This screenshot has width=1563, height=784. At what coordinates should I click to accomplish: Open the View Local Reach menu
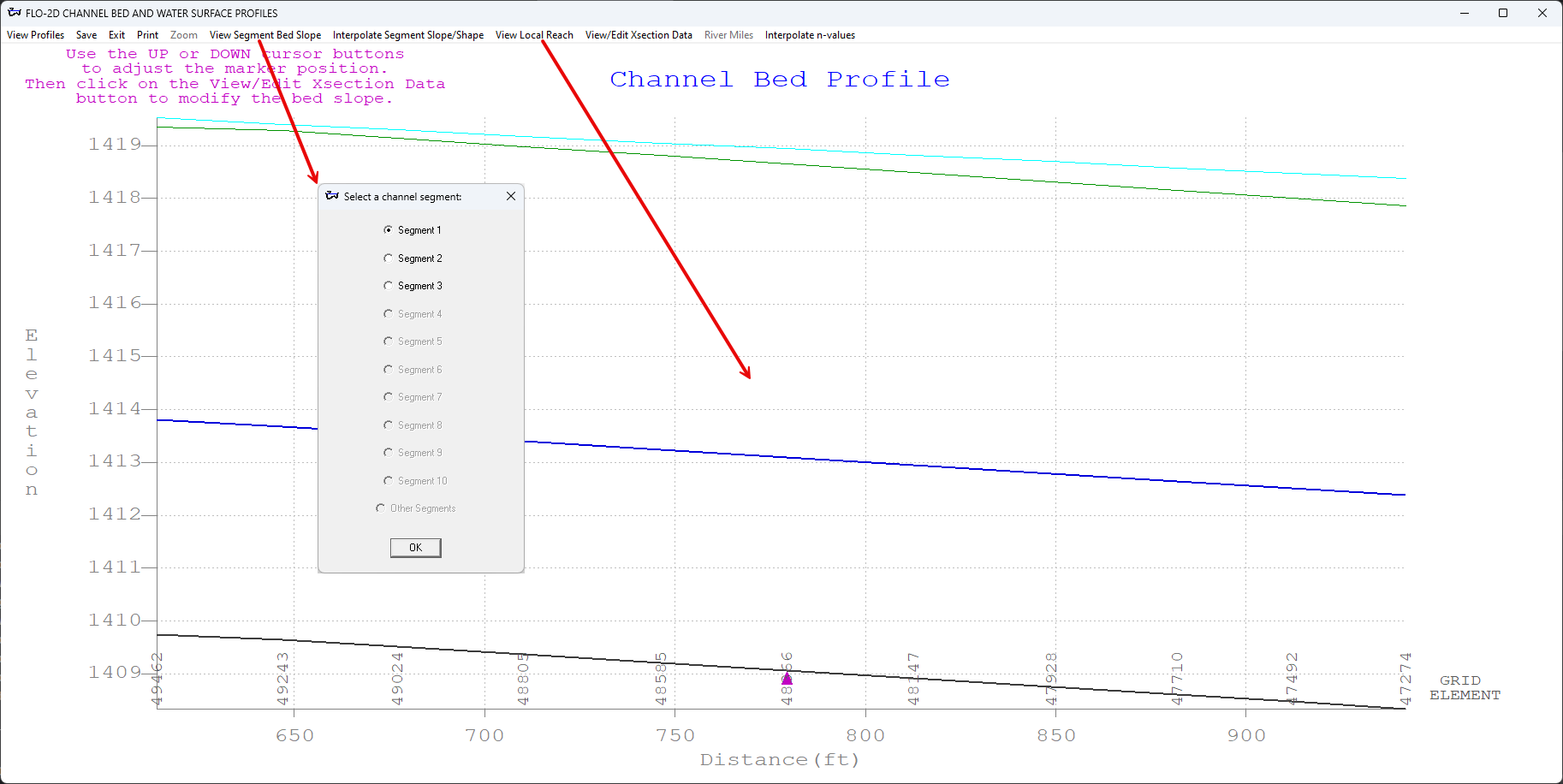coord(534,35)
